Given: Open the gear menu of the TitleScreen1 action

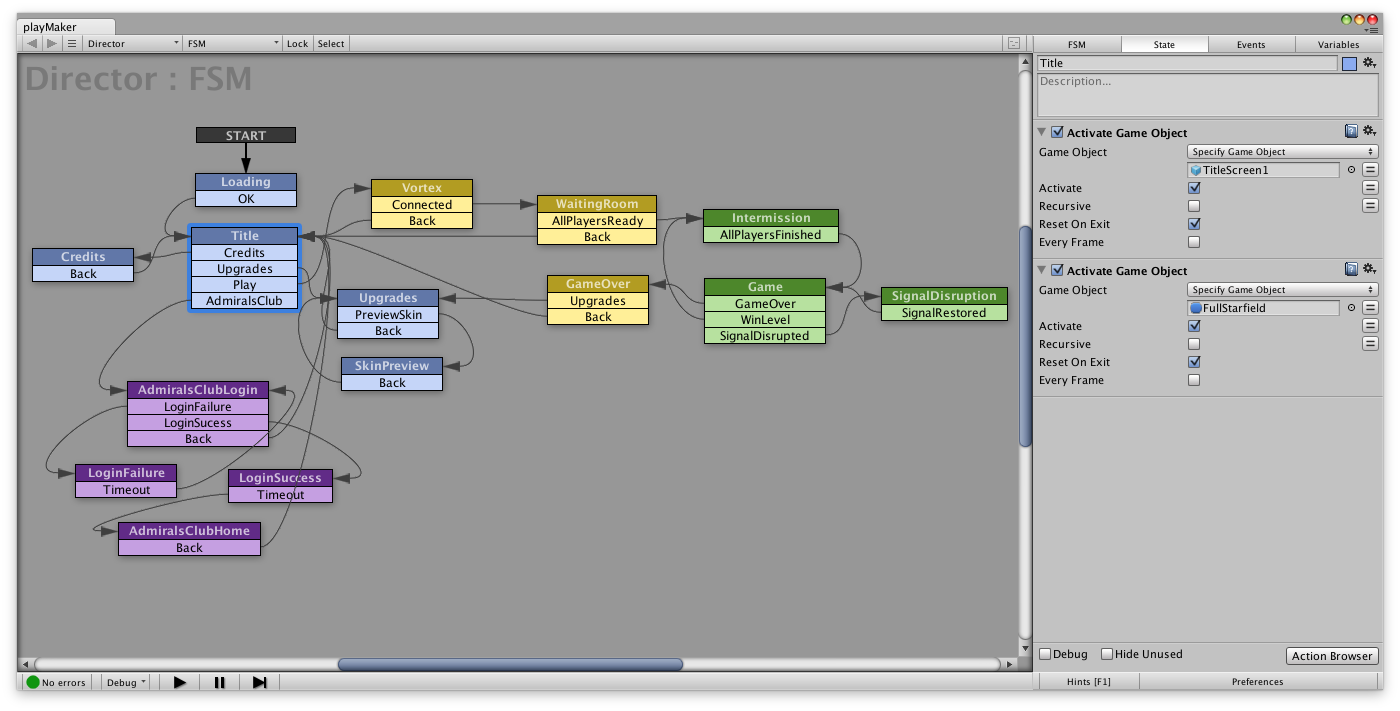Looking at the screenshot, I should 1370,131.
